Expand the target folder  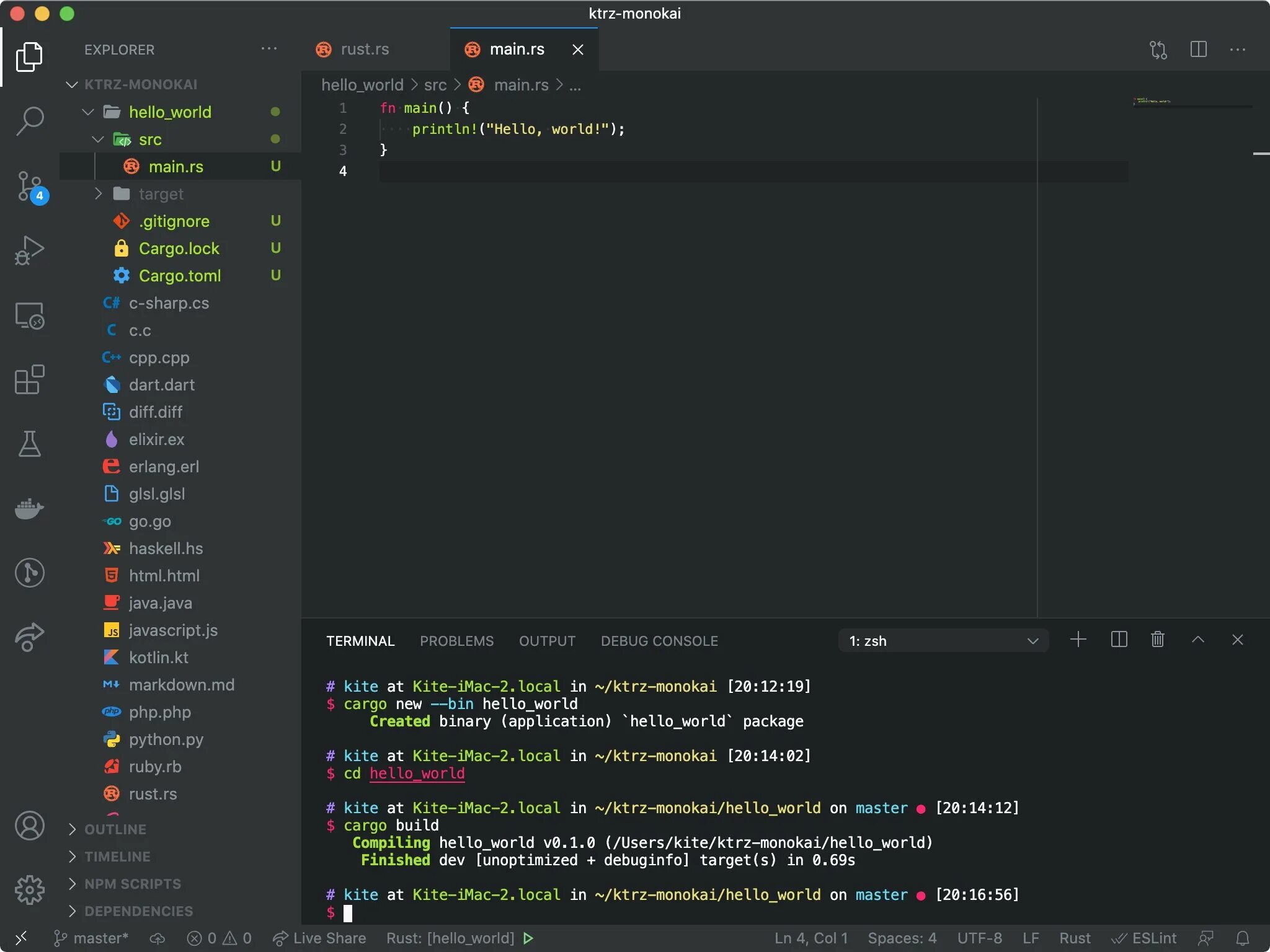point(160,194)
